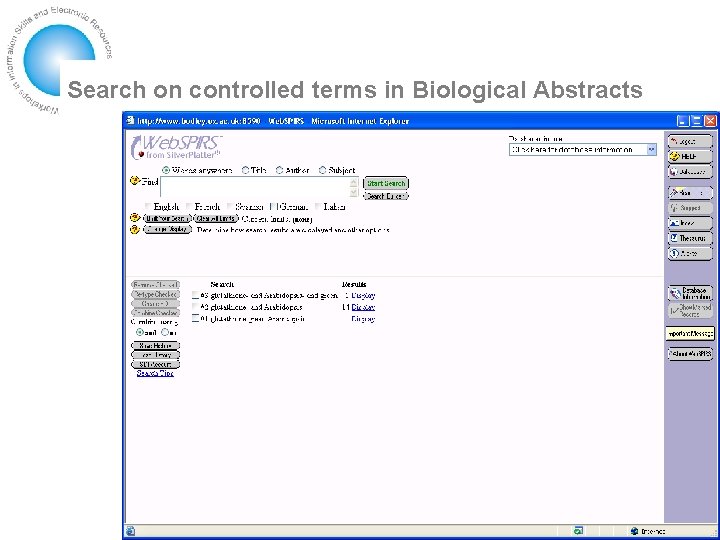
Task: Click the Find box up arrow
Action: [x=354, y=182]
